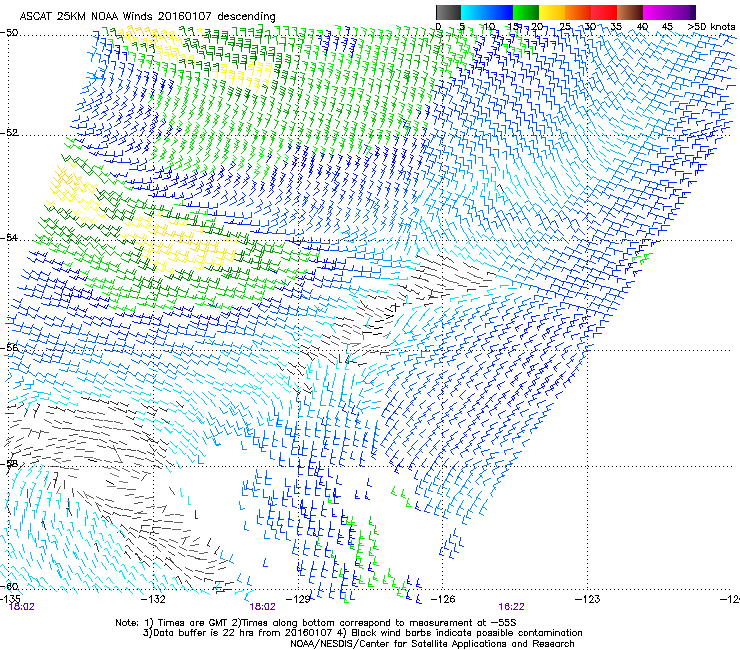Image resolution: width=740 pixels, height=650 pixels.
Task: Click the red 30-35 knots legend segment
Action: (604, 12)
